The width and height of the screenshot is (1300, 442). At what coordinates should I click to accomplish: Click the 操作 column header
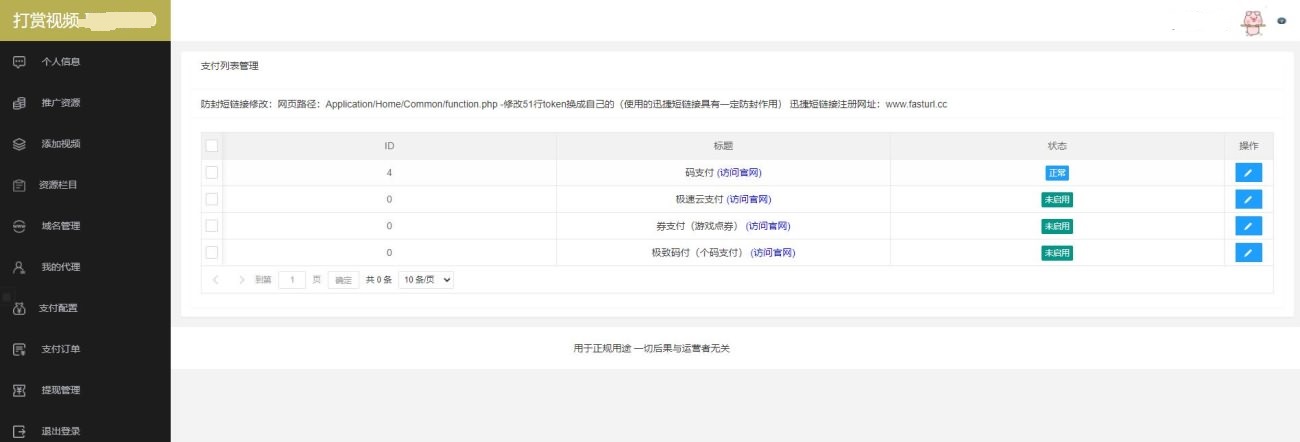[1248, 146]
